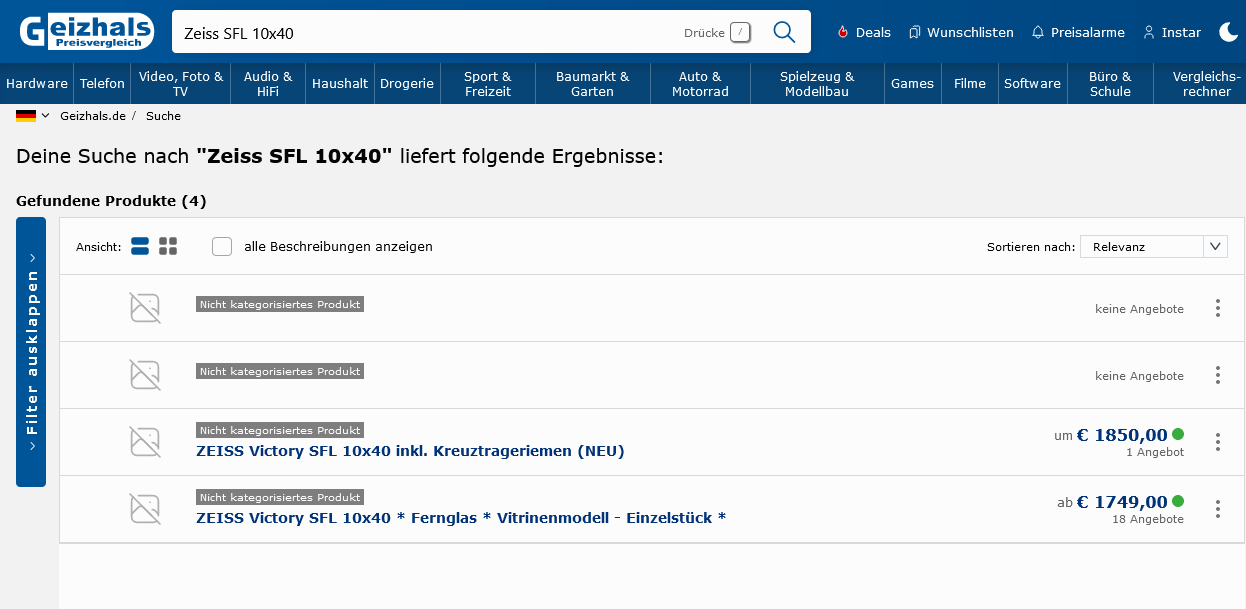Open the Filme category menu
1246x609 pixels.
coord(970,83)
